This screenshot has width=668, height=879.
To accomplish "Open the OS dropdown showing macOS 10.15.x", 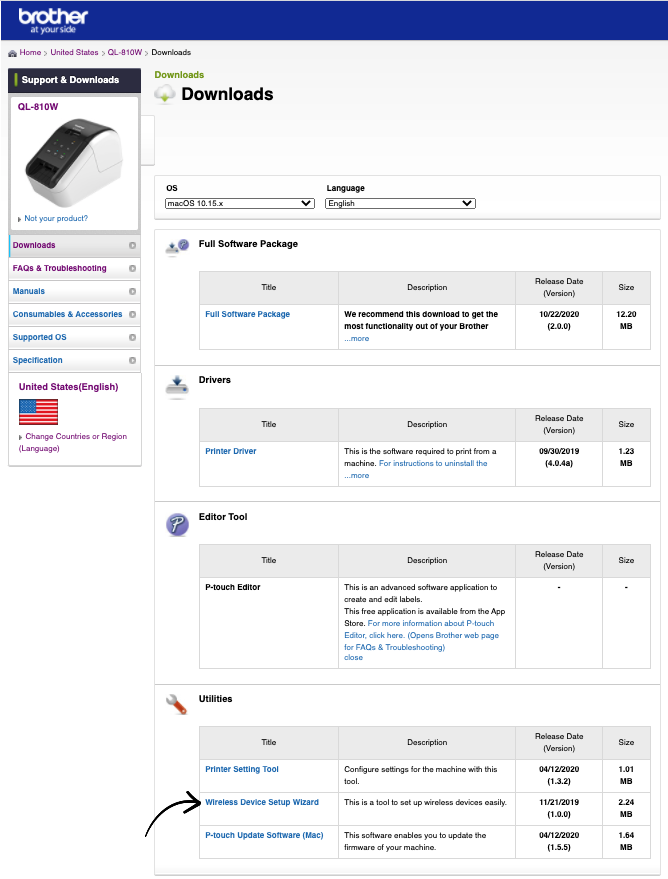I will (x=240, y=203).
